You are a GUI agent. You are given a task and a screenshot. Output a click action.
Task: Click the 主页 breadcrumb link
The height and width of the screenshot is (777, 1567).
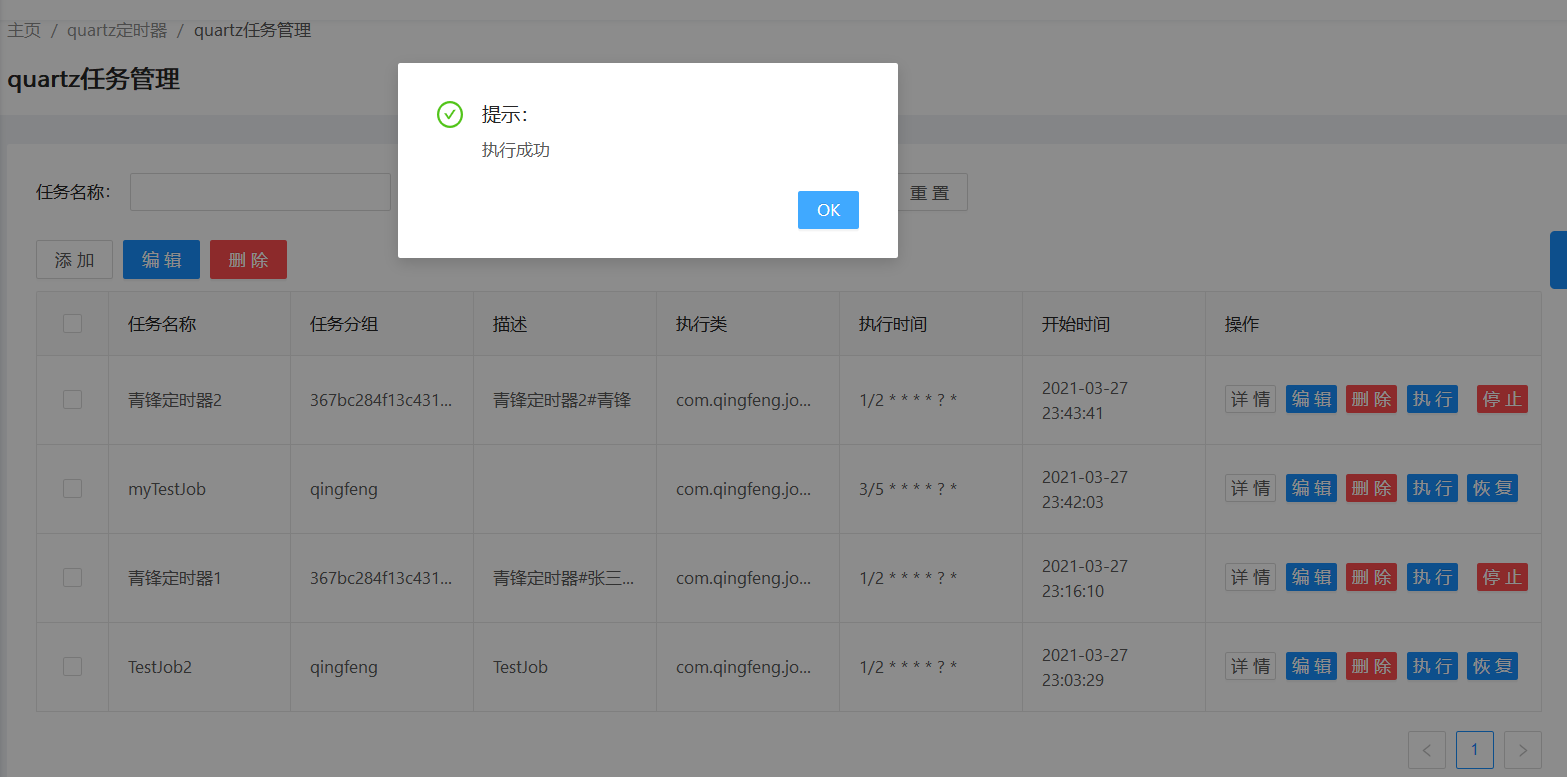click(x=24, y=30)
